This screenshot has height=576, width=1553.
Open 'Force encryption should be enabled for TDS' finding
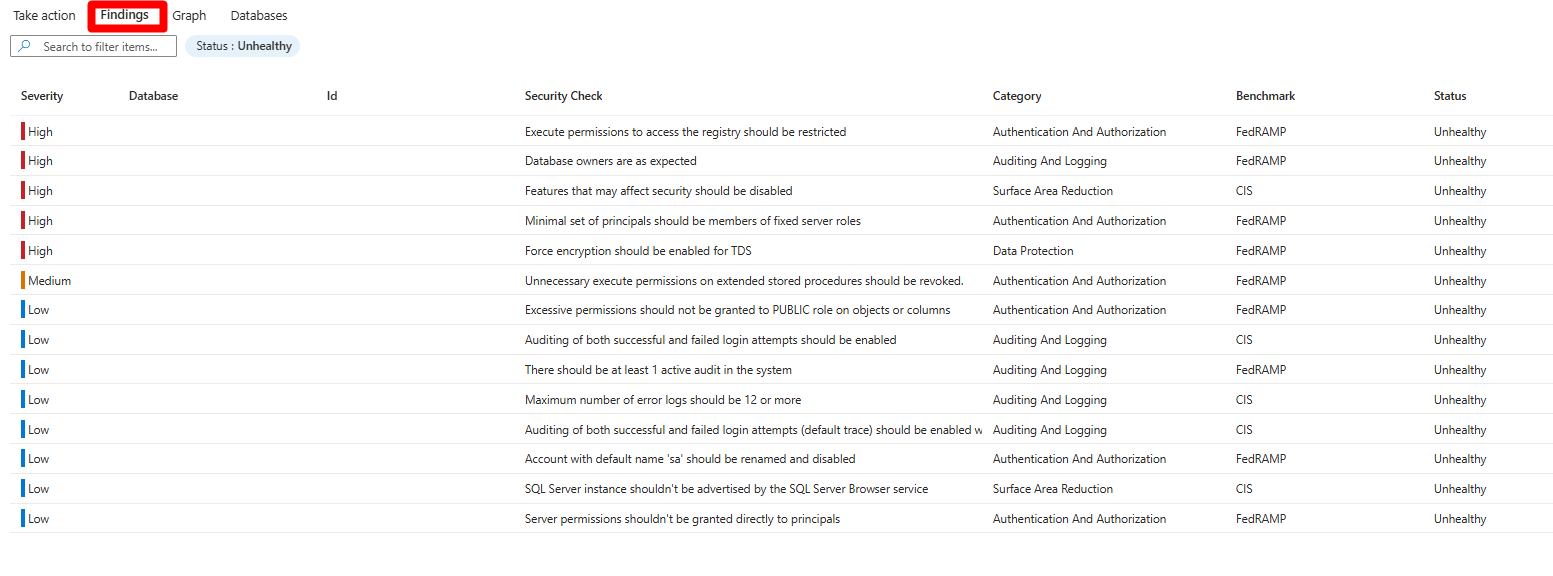click(x=638, y=251)
